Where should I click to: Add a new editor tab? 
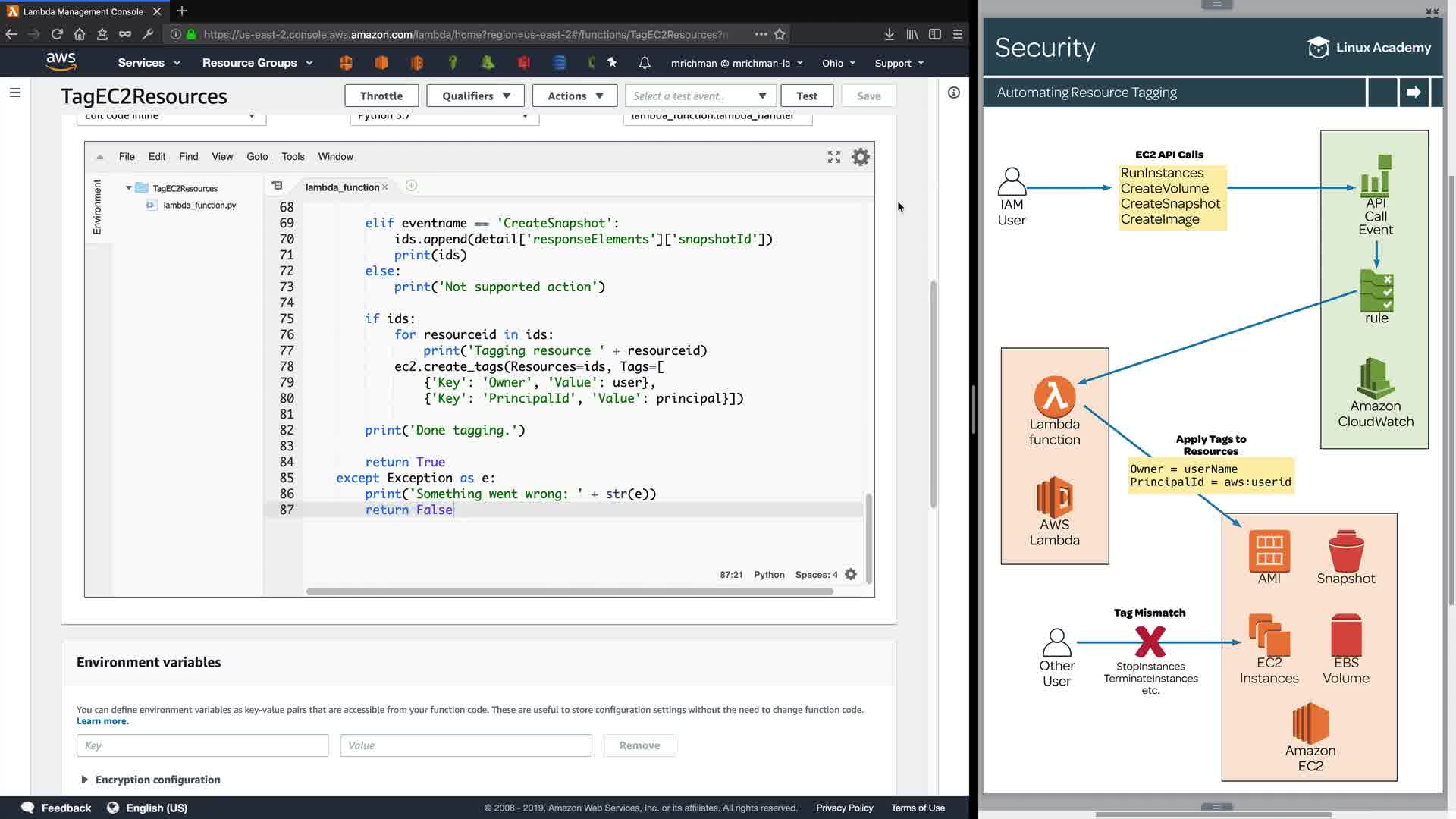pos(411,186)
